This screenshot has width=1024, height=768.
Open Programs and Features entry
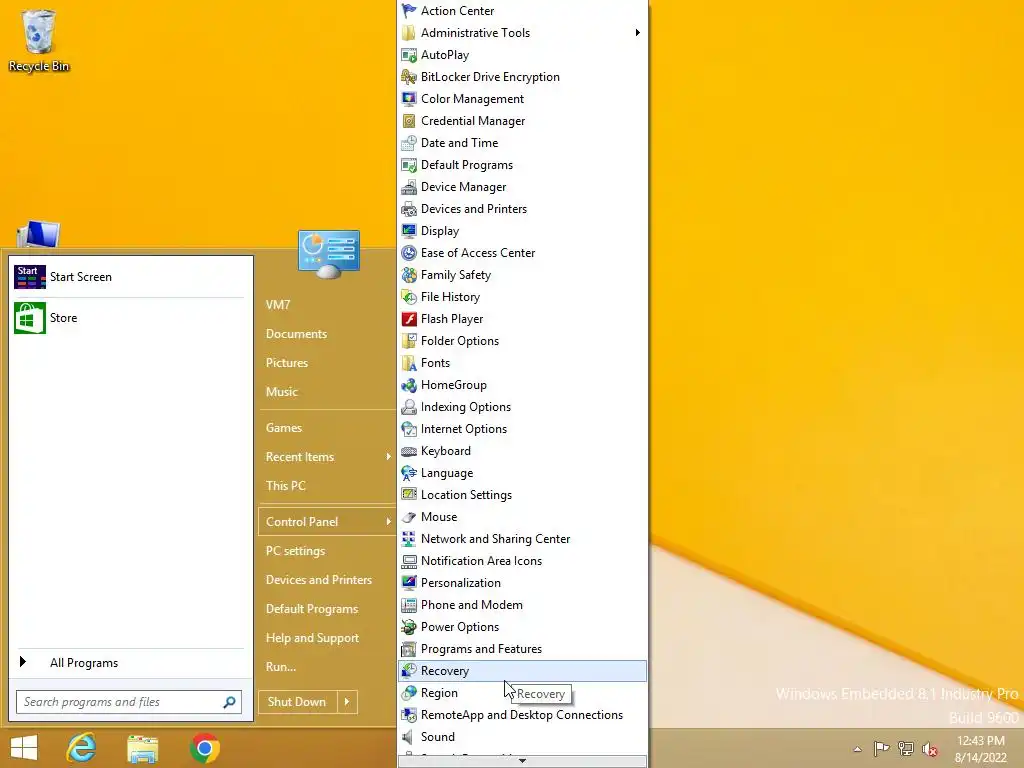(522, 649)
